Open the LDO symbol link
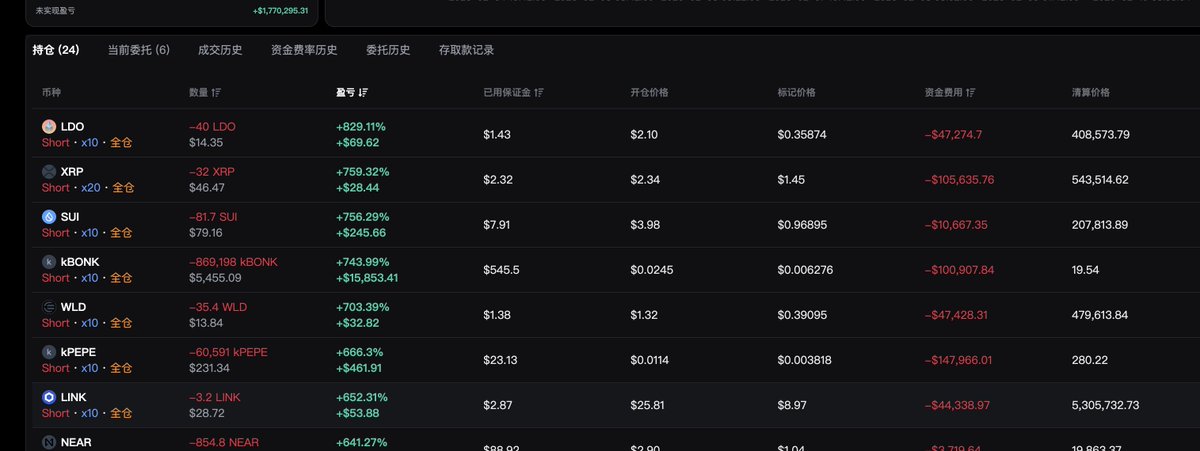 pyautogui.click(x=72, y=127)
